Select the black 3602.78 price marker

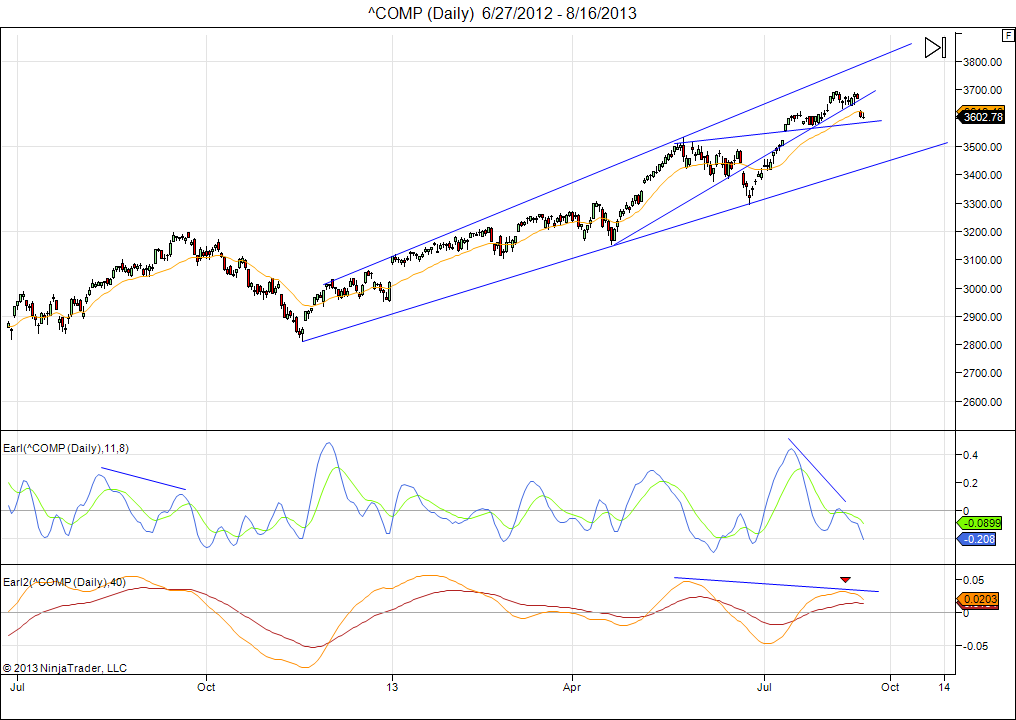tap(982, 117)
